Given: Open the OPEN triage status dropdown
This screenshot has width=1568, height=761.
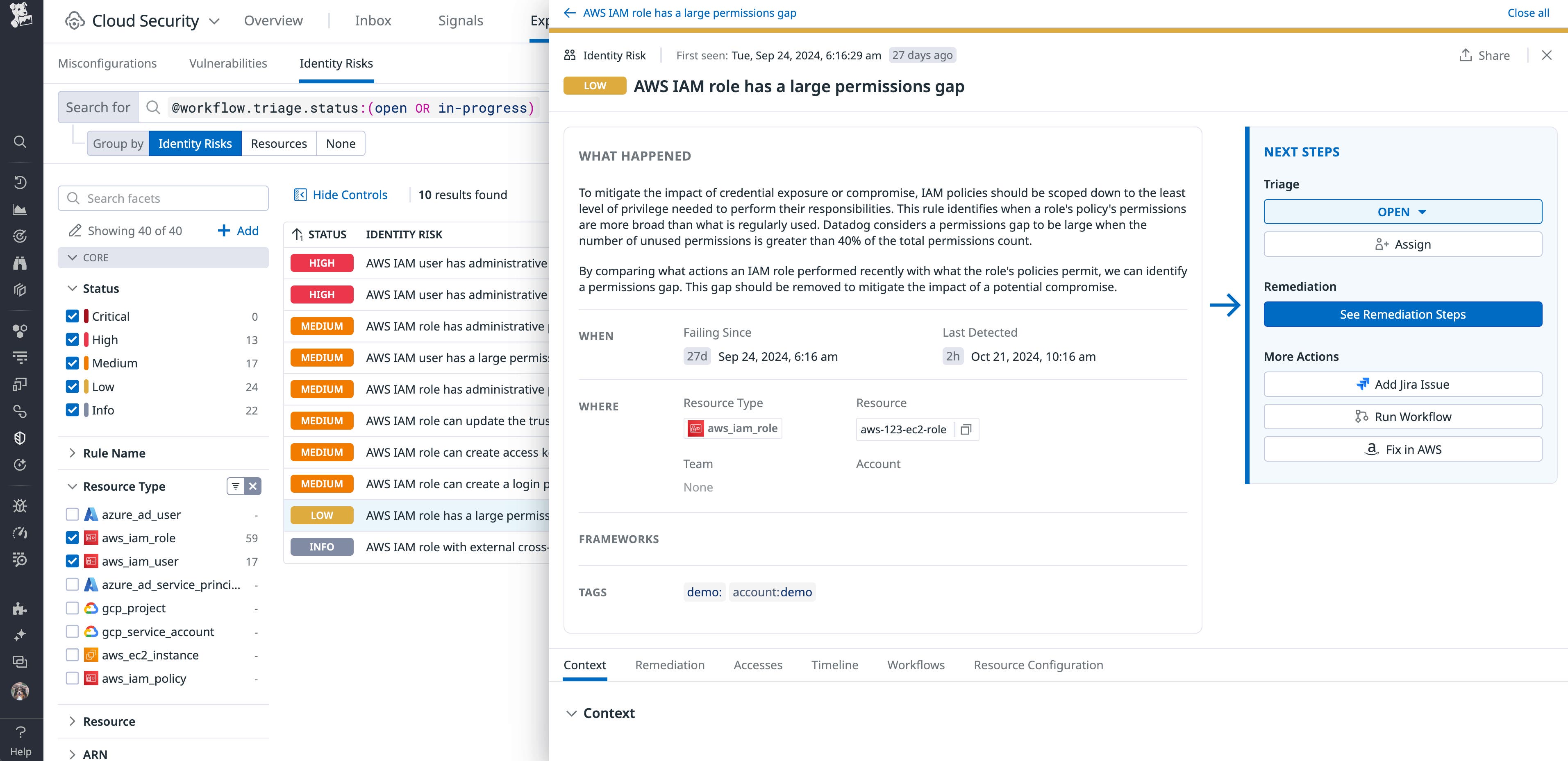Looking at the screenshot, I should pyautogui.click(x=1402, y=212).
